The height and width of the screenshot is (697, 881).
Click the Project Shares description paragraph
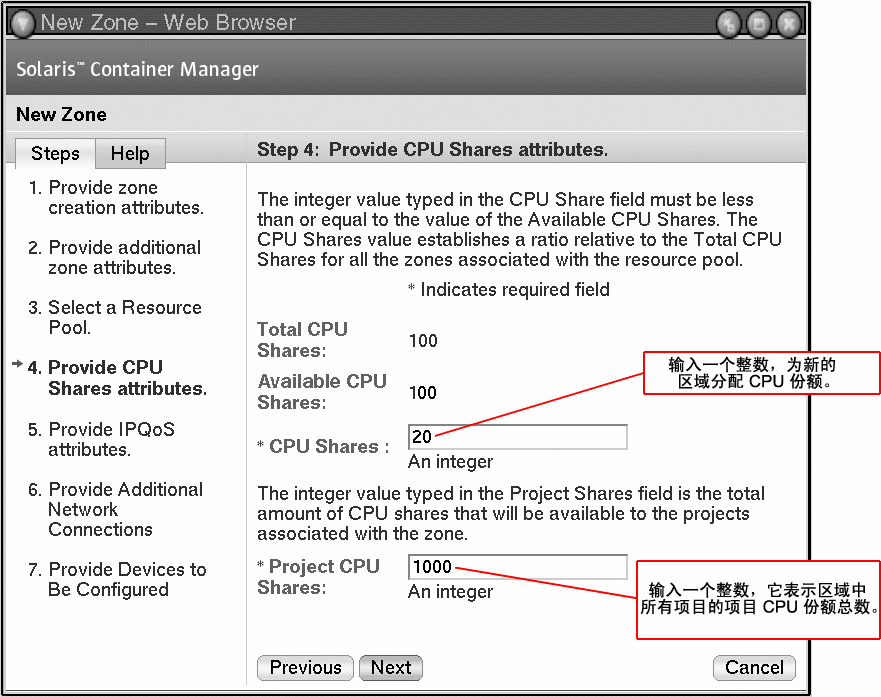tap(511, 513)
